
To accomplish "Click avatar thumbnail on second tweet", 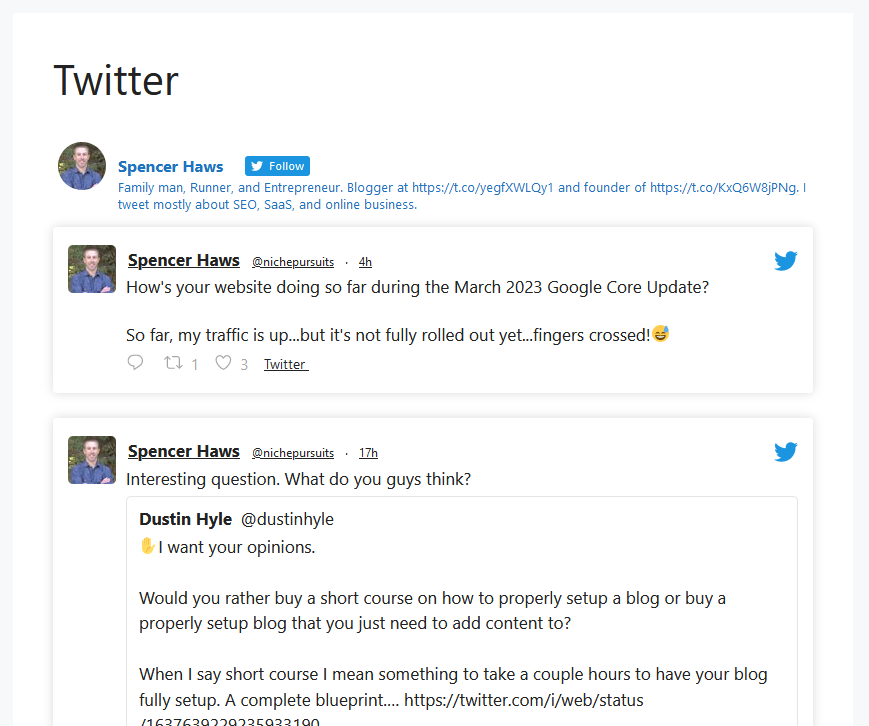I will [92, 460].
